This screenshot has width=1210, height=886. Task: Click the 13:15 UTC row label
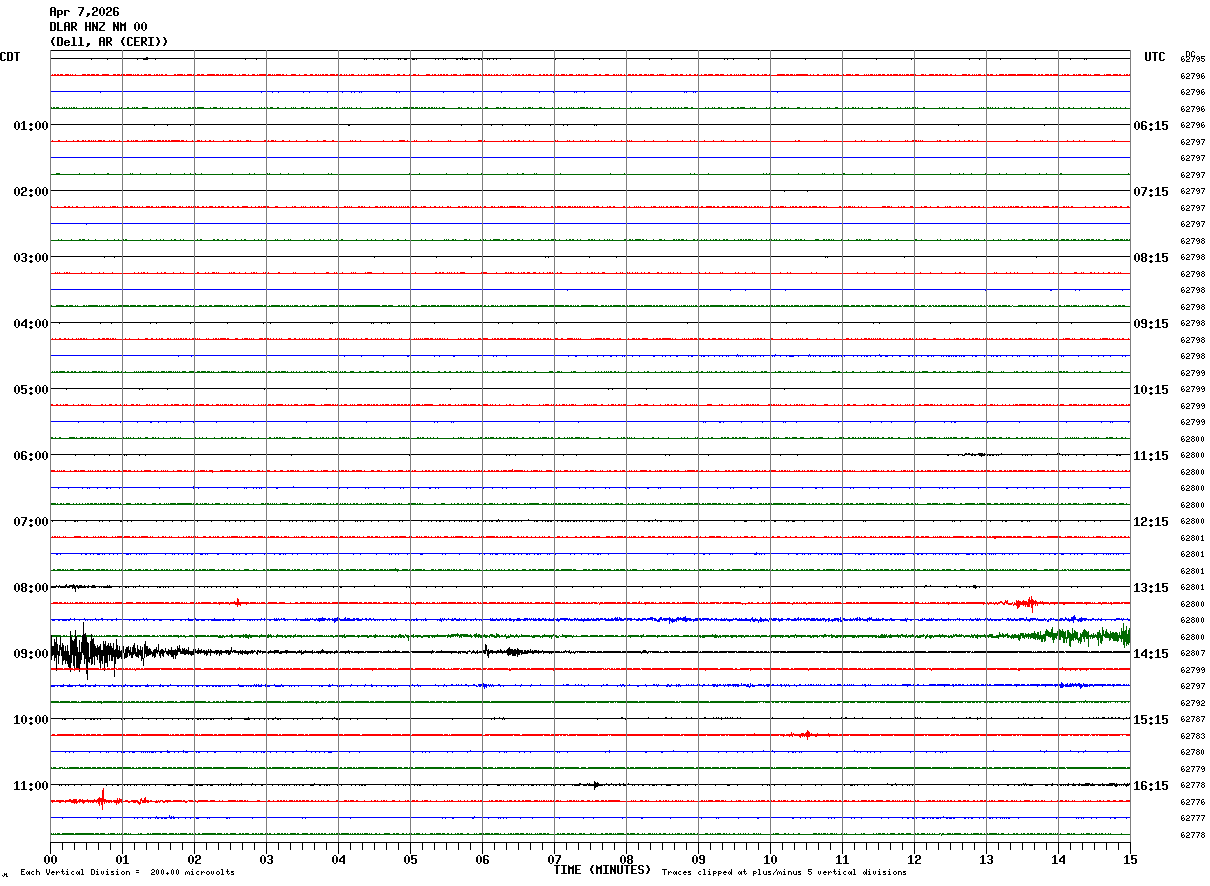pos(1150,588)
